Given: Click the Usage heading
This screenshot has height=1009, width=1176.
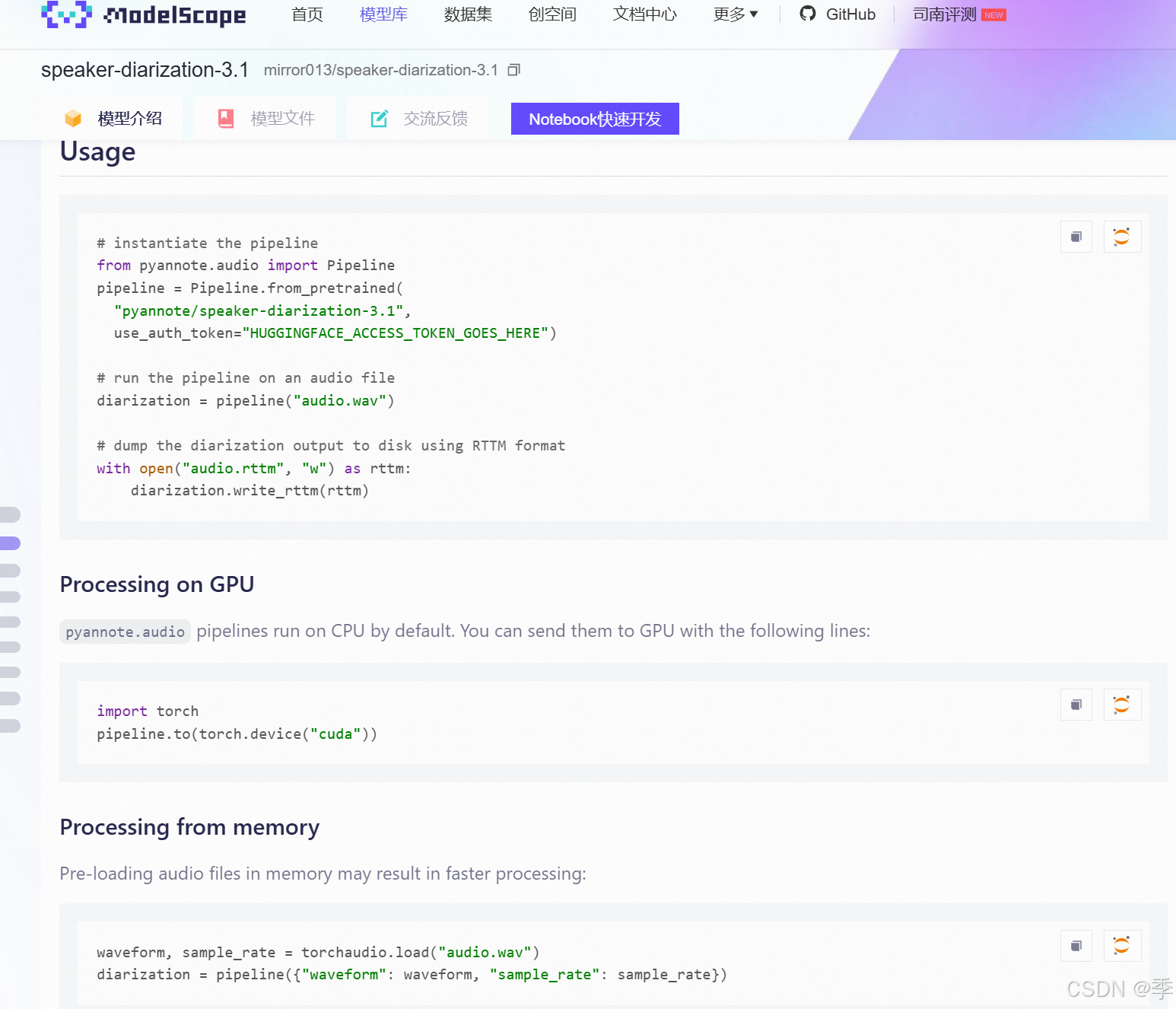Looking at the screenshot, I should pyautogui.click(x=97, y=151).
